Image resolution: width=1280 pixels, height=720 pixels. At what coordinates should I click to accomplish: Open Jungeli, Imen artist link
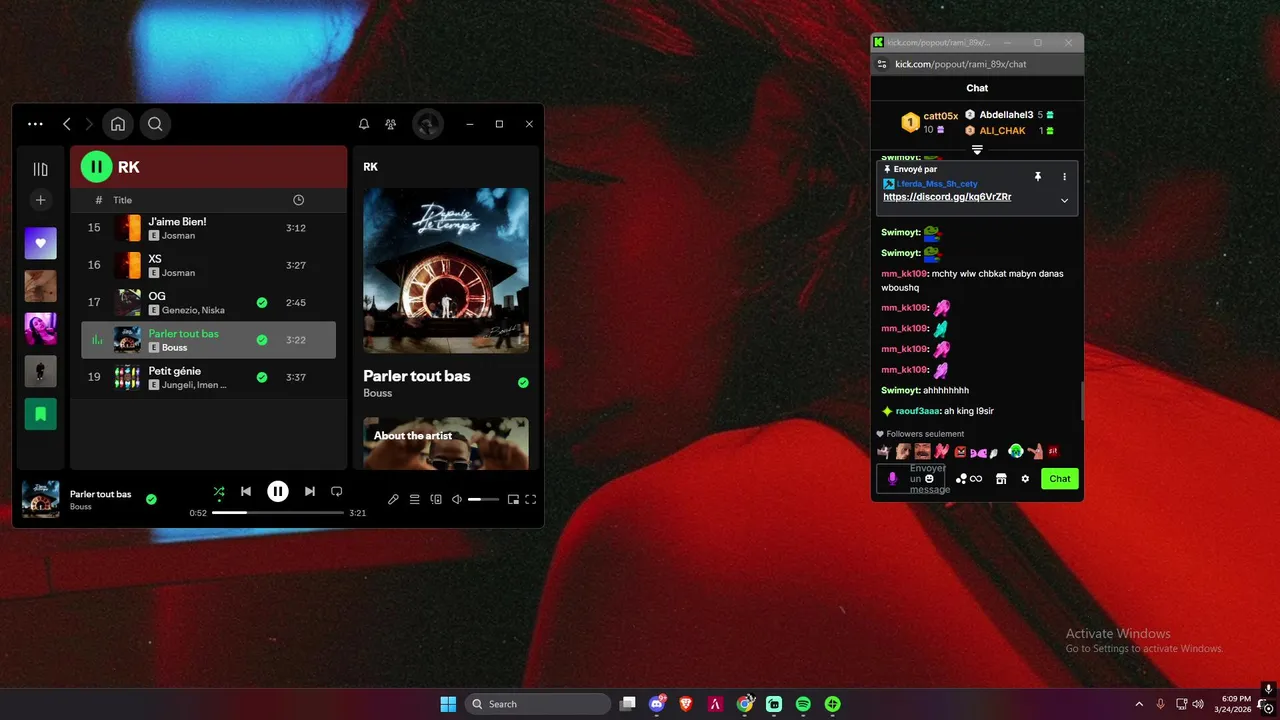click(194, 385)
